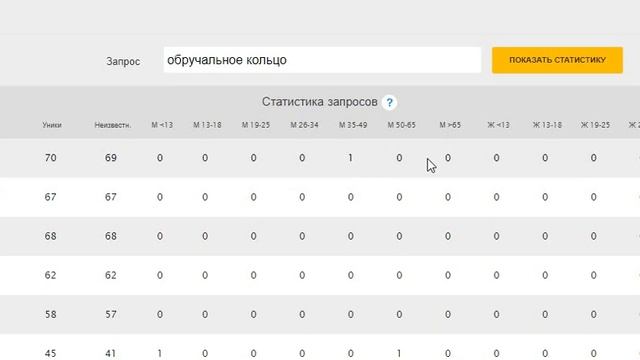This screenshot has height=360, width=640.
Task: Select the М >65 column header
Action: pos(450,125)
